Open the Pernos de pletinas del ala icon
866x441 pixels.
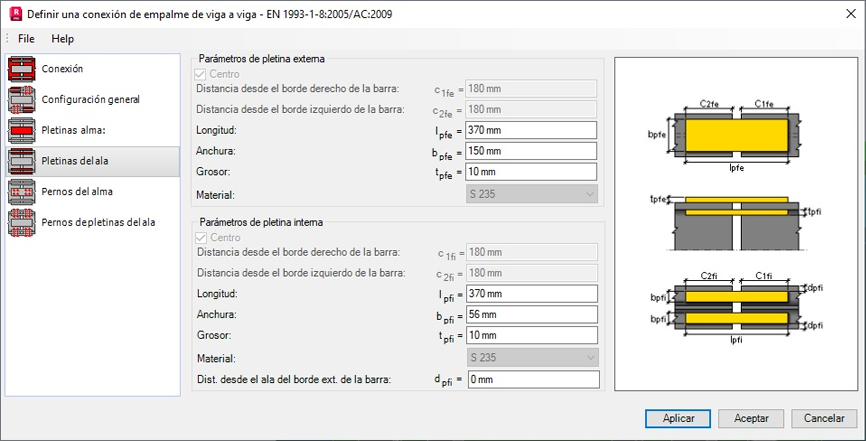click(x=22, y=222)
